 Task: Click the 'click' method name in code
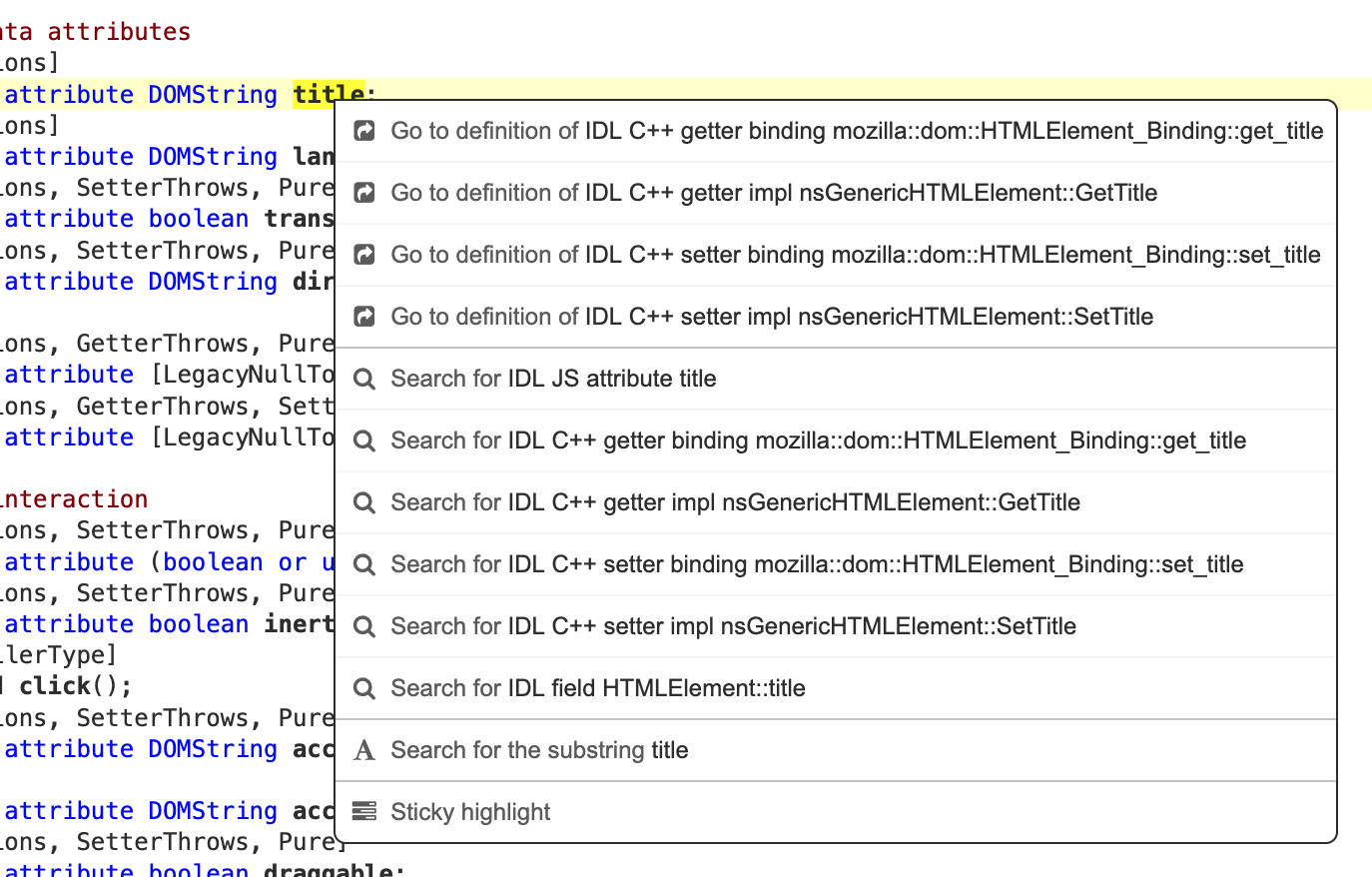click(54, 686)
